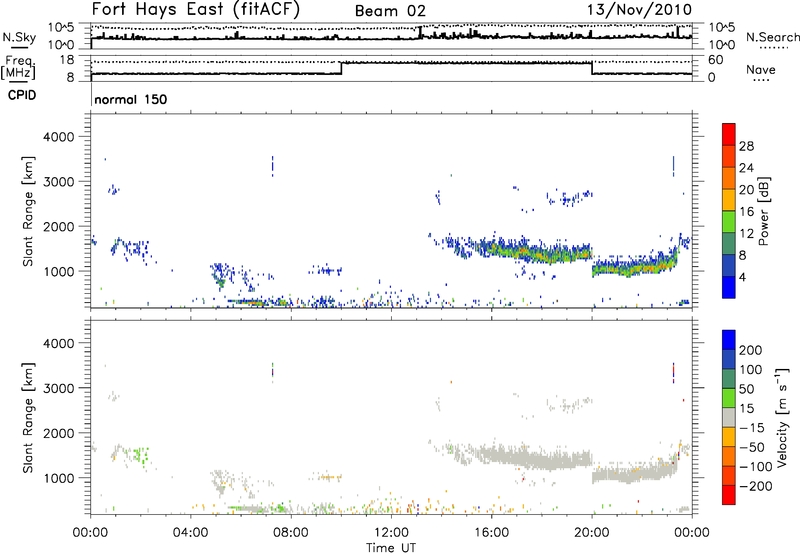Image resolution: width=800 pixels, height=554 pixels.
Task: Click the '24' tick on Power colorbar
Action: coord(746,168)
